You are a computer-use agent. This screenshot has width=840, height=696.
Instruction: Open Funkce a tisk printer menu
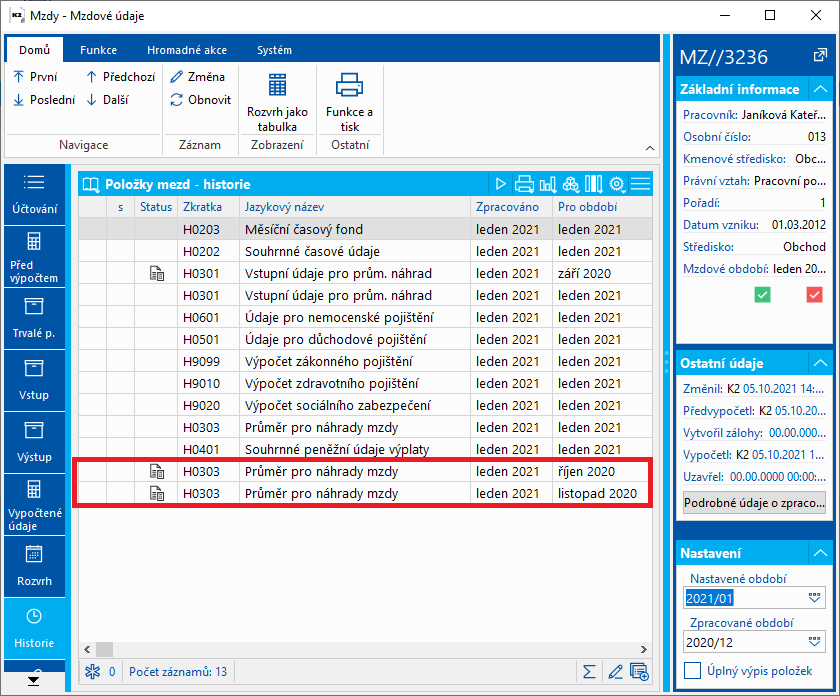(349, 103)
